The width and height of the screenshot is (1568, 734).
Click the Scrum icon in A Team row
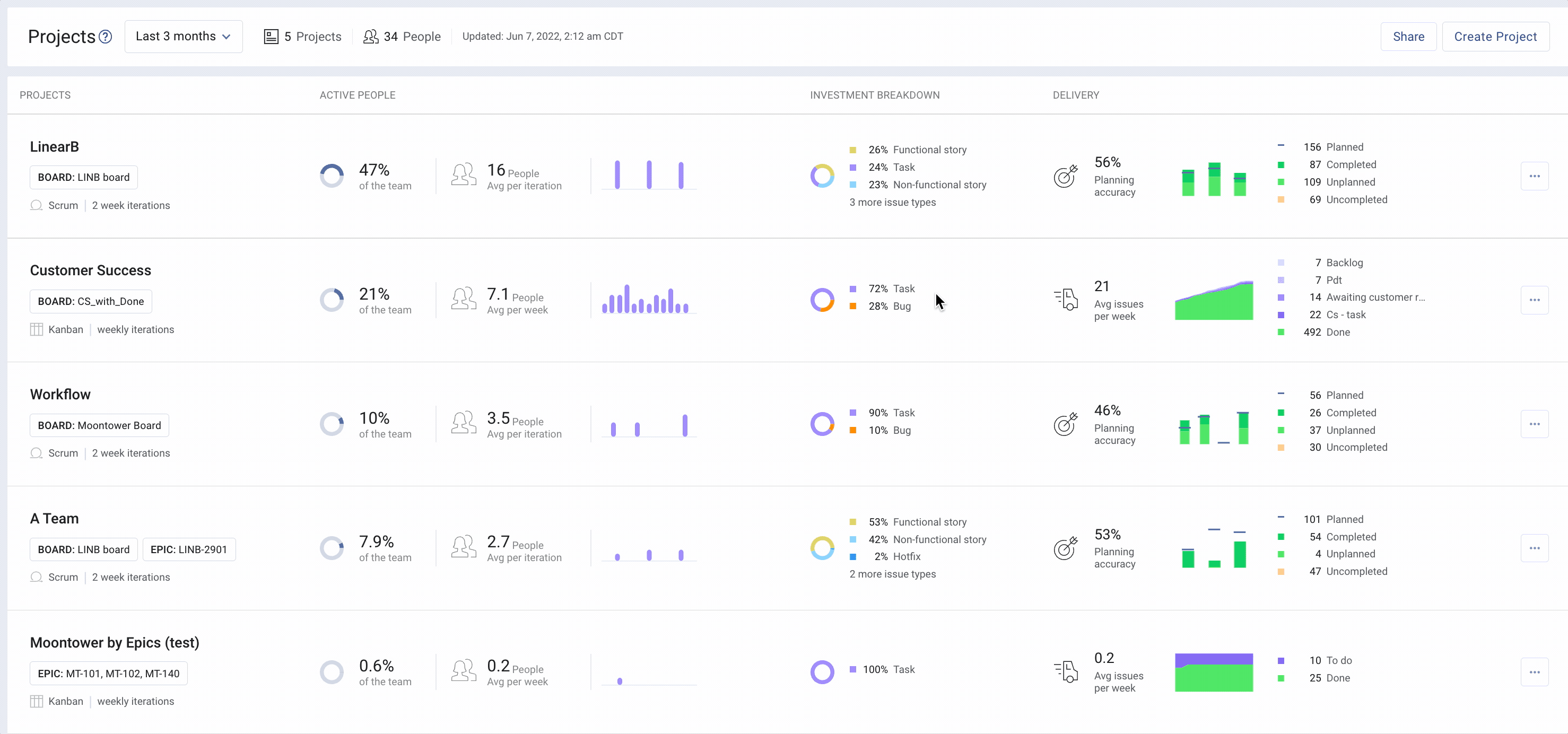(37, 577)
